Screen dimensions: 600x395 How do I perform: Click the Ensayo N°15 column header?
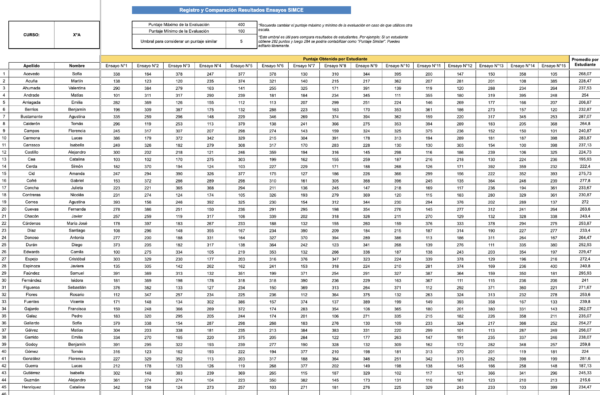point(554,66)
